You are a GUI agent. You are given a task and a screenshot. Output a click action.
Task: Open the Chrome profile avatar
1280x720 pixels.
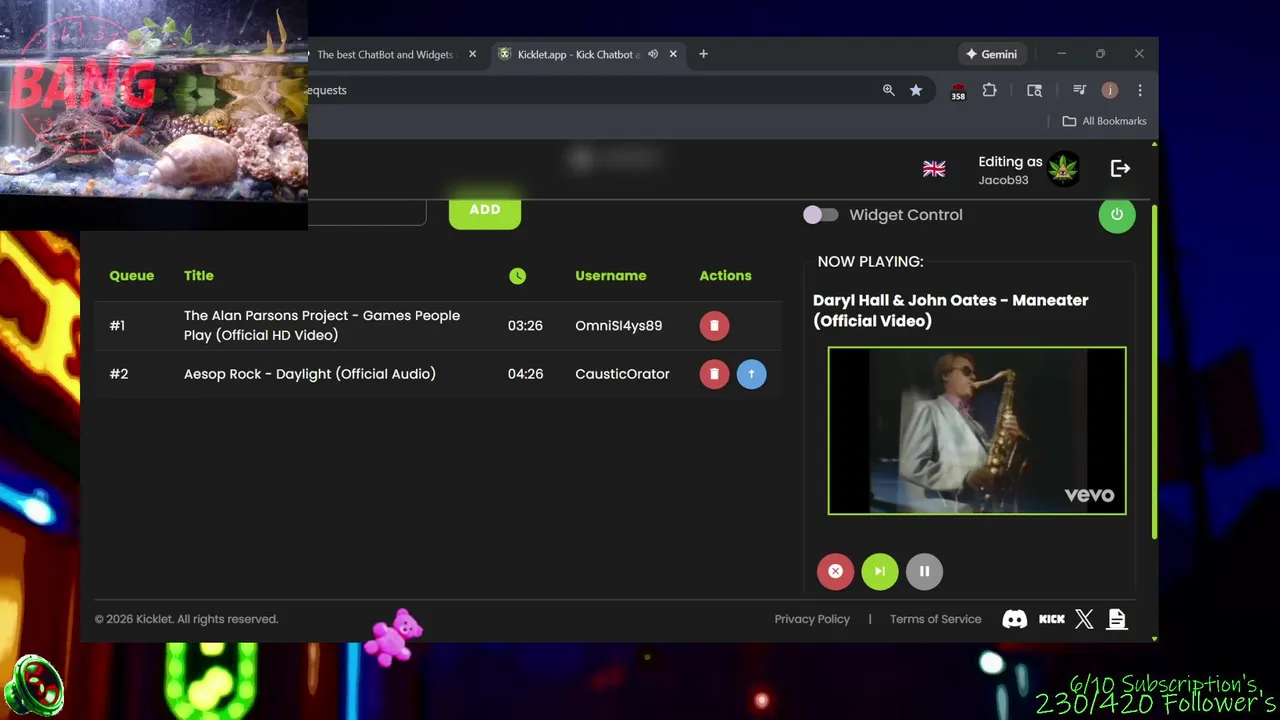pos(1109,90)
